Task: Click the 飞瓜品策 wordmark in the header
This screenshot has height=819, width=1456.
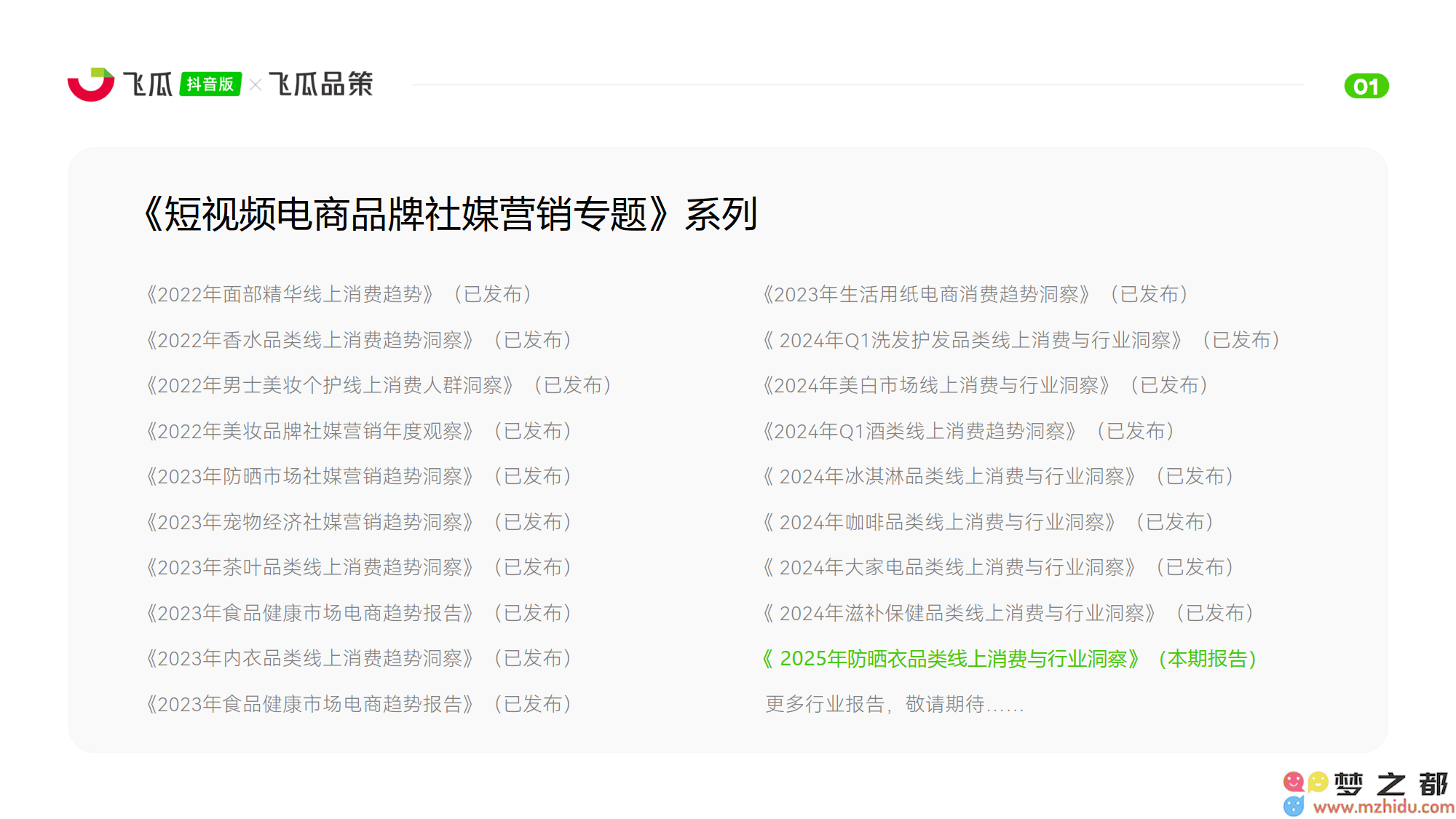Action: point(321,84)
